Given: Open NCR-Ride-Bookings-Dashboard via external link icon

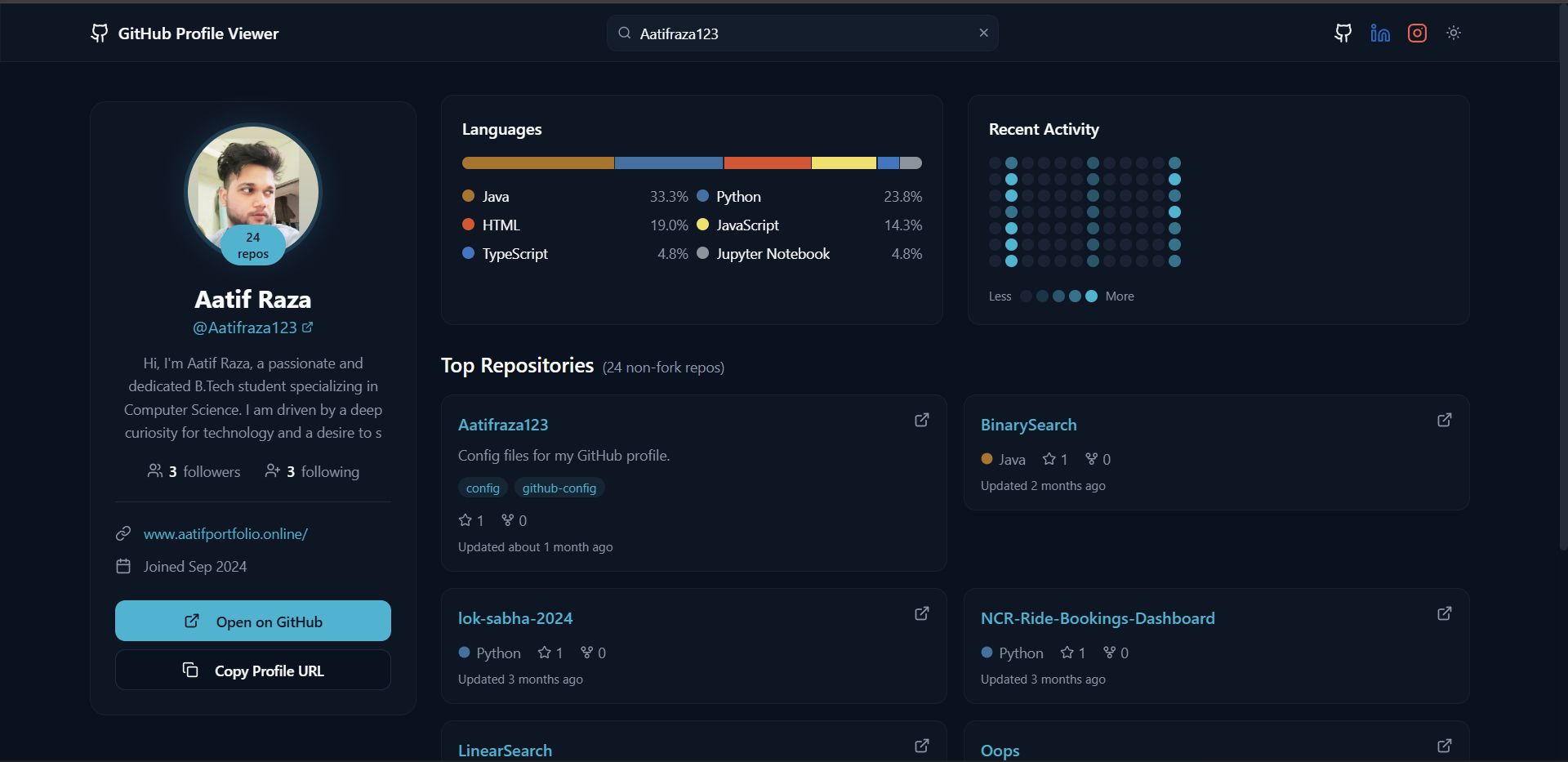Looking at the screenshot, I should tap(1444, 613).
